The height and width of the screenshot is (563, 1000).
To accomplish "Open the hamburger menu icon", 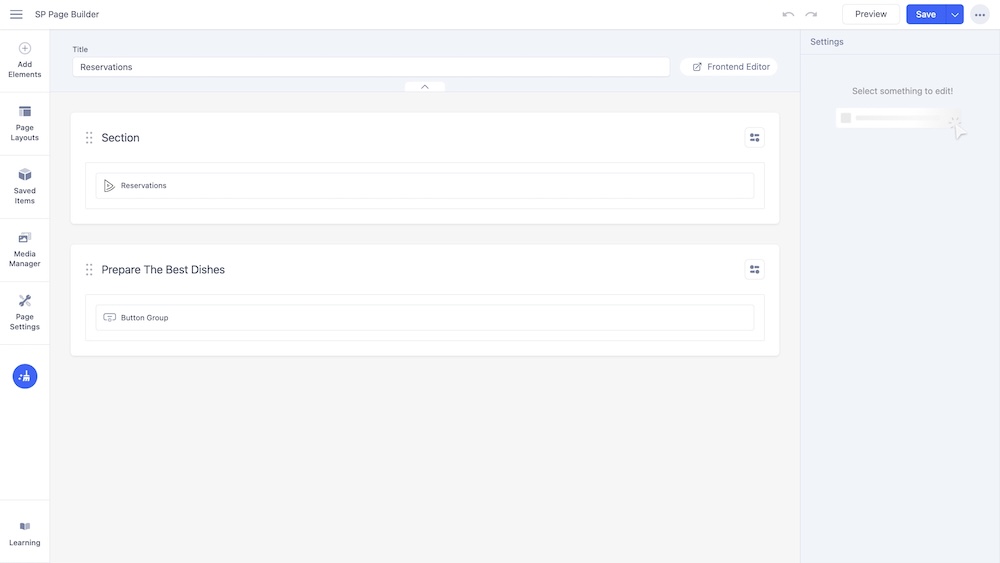I will pyautogui.click(x=16, y=14).
